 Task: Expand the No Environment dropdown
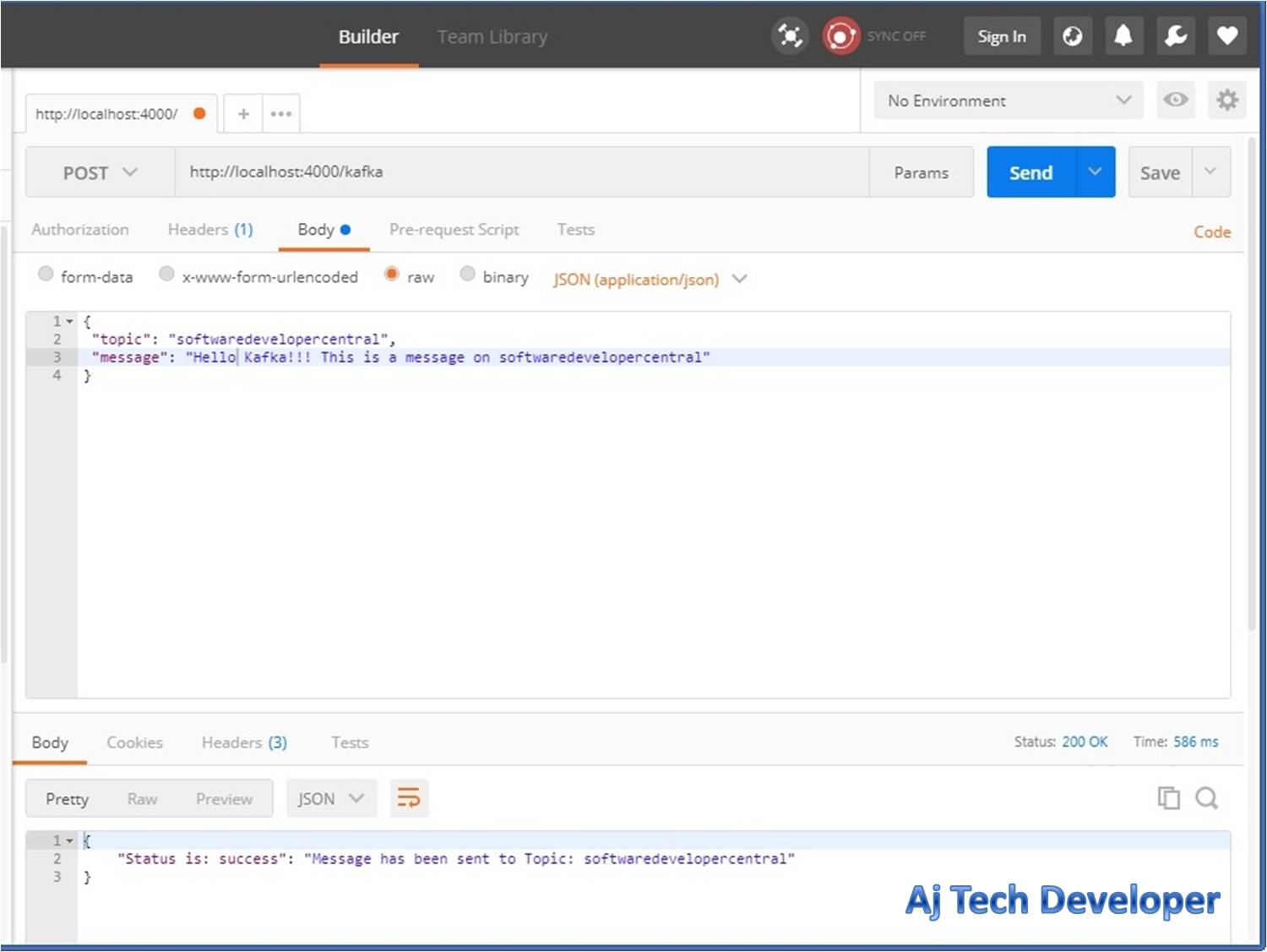[1008, 100]
